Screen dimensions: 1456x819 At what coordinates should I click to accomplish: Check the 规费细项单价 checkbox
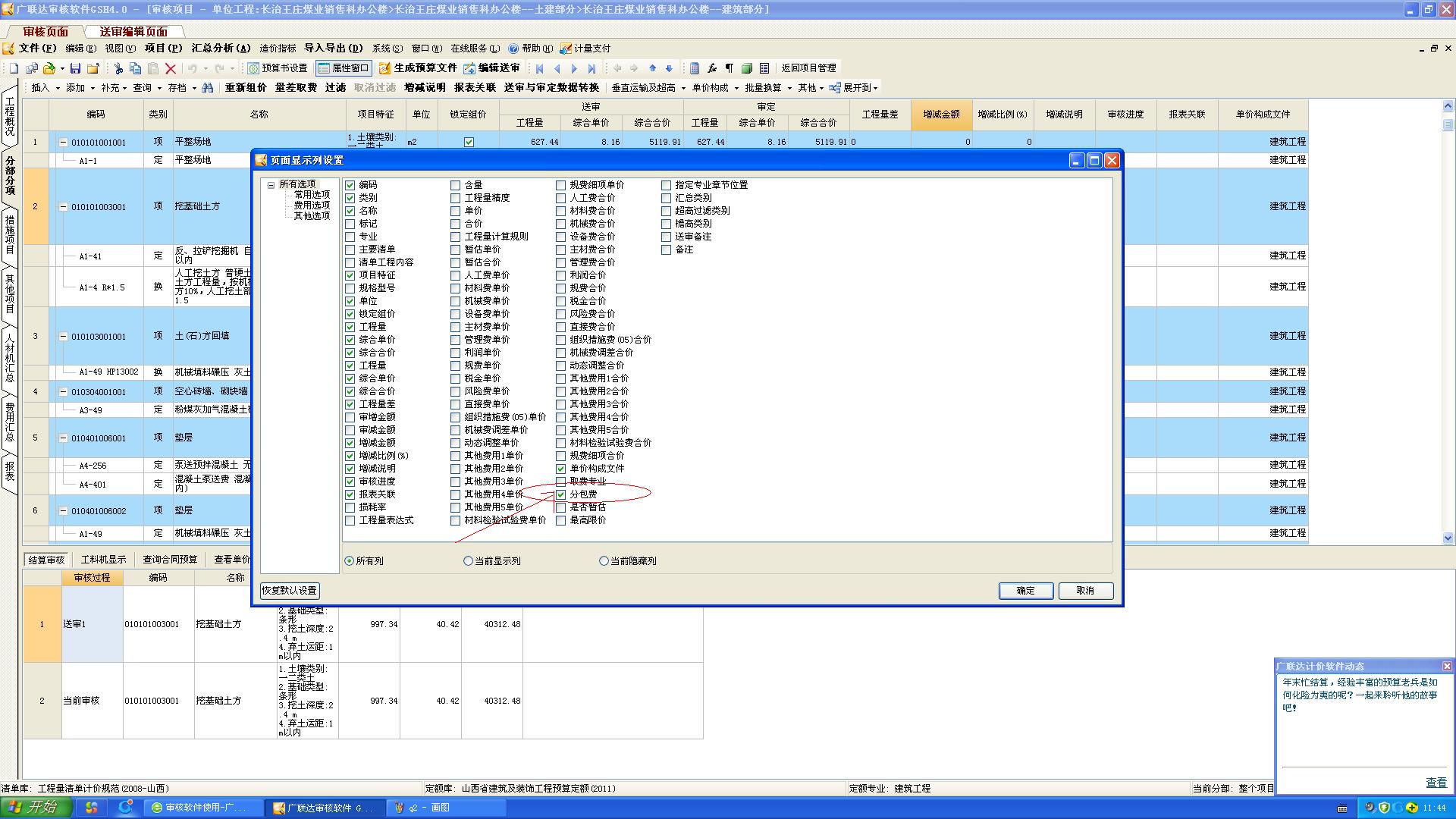[x=561, y=185]
